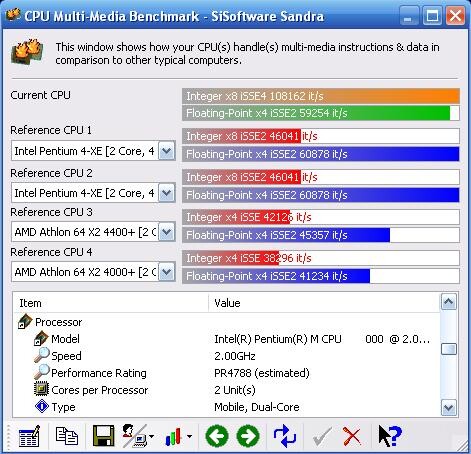This screenshot has width=471, height=454.
Task: Click the value 'PR4788 (estimated)'
Action: coord(262,373)
